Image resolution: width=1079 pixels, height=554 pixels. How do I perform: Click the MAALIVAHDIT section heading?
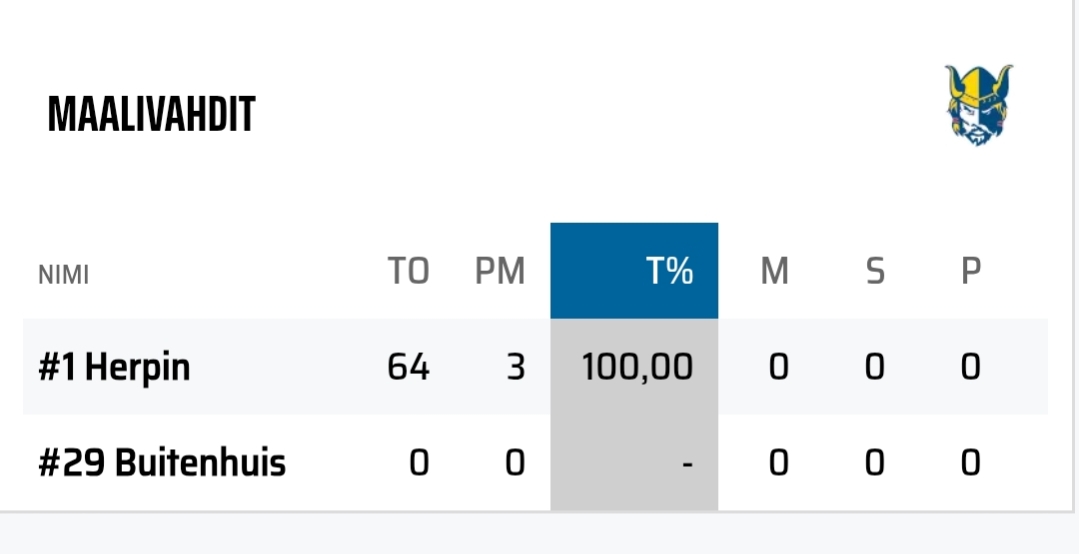point(152,115)
